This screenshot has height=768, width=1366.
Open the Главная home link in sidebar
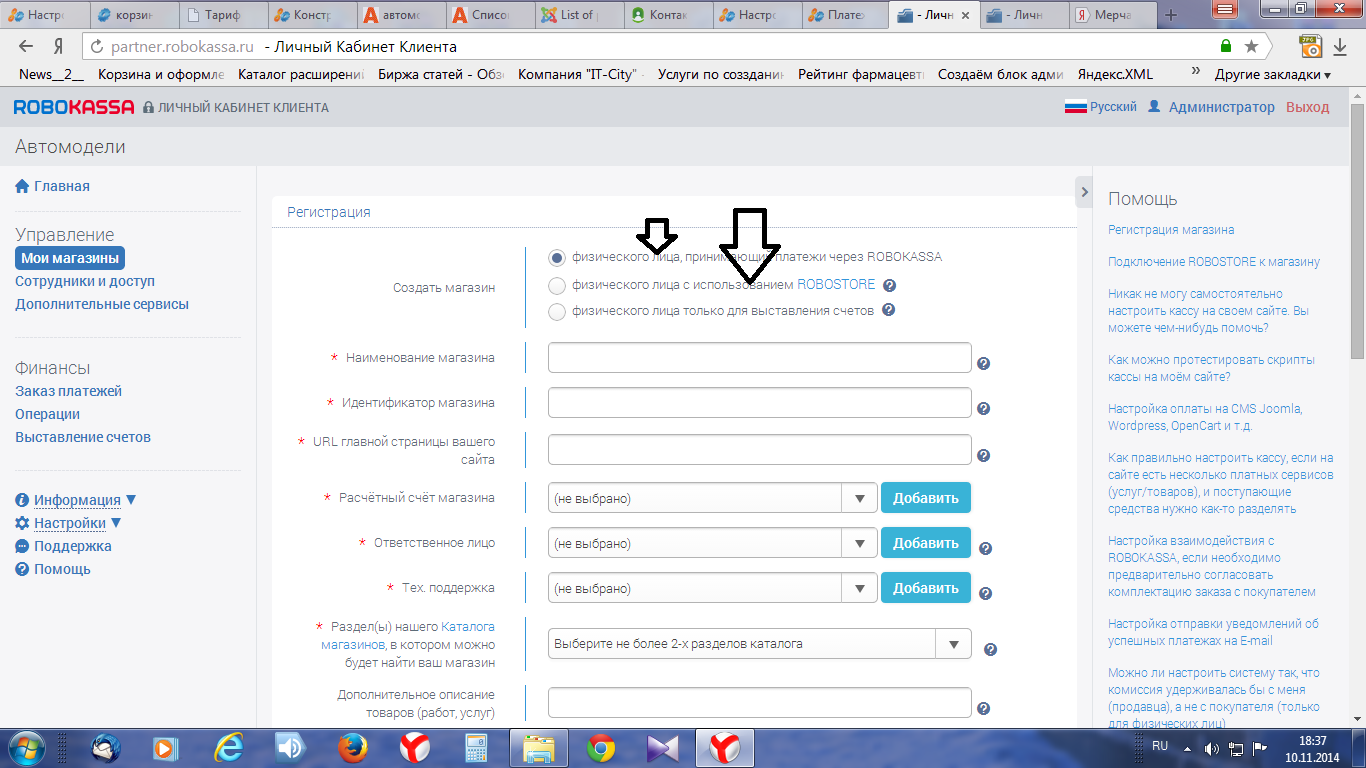[52, 186]
